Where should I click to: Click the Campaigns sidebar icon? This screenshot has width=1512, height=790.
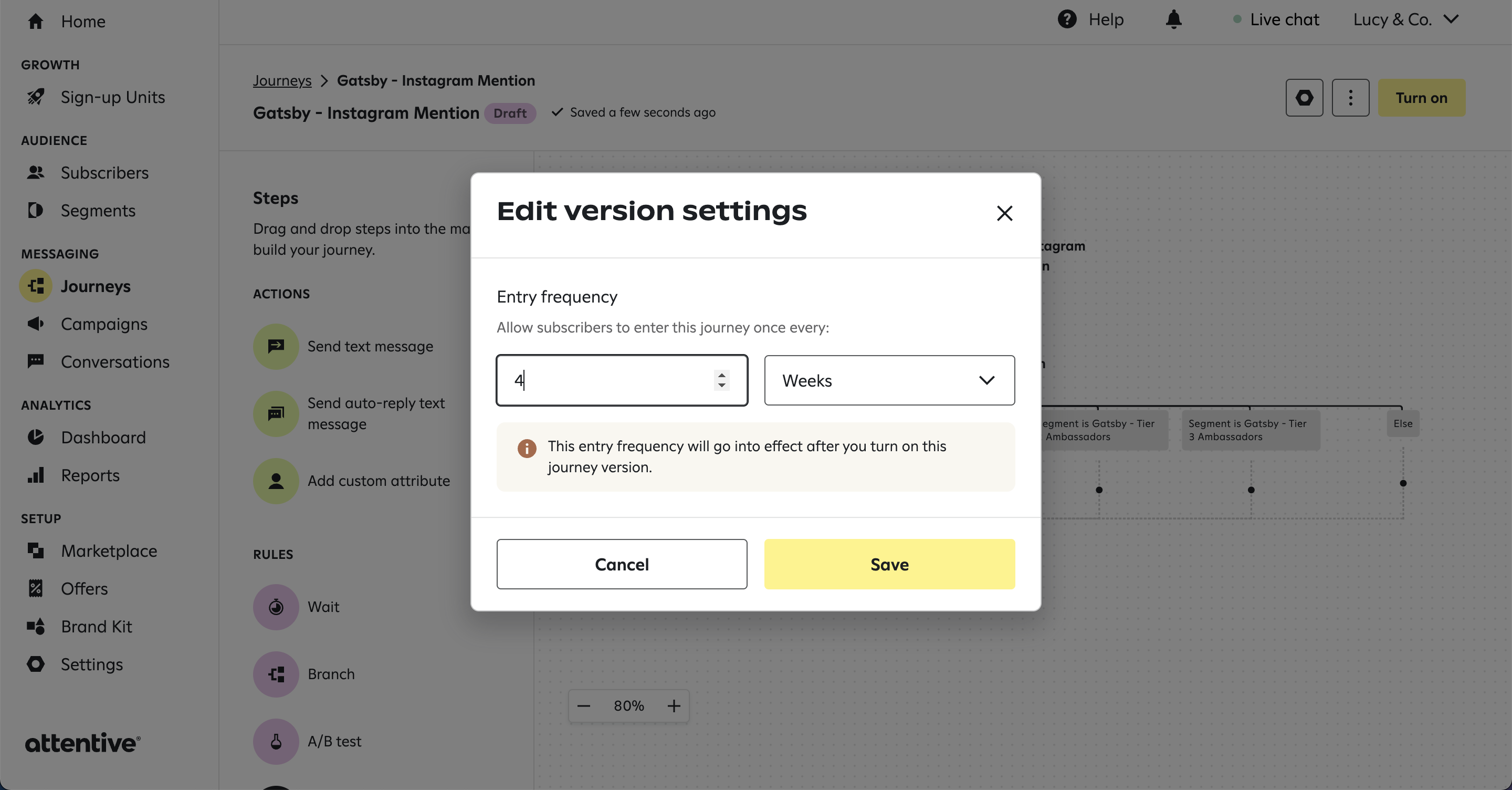point(36,322)
